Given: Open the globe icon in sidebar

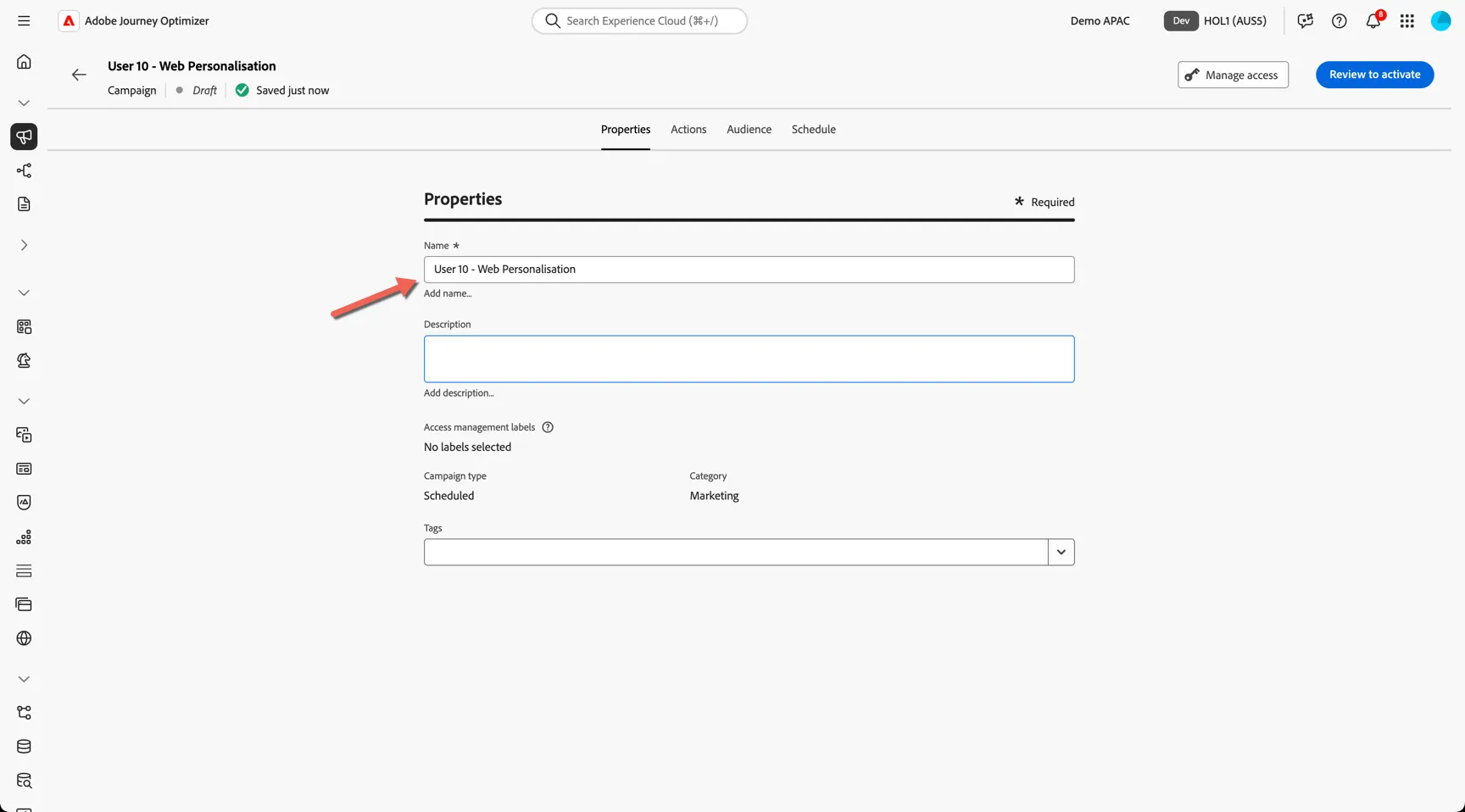Looking at the screenshot, I should pyautogui.click(x=24, y=638).
